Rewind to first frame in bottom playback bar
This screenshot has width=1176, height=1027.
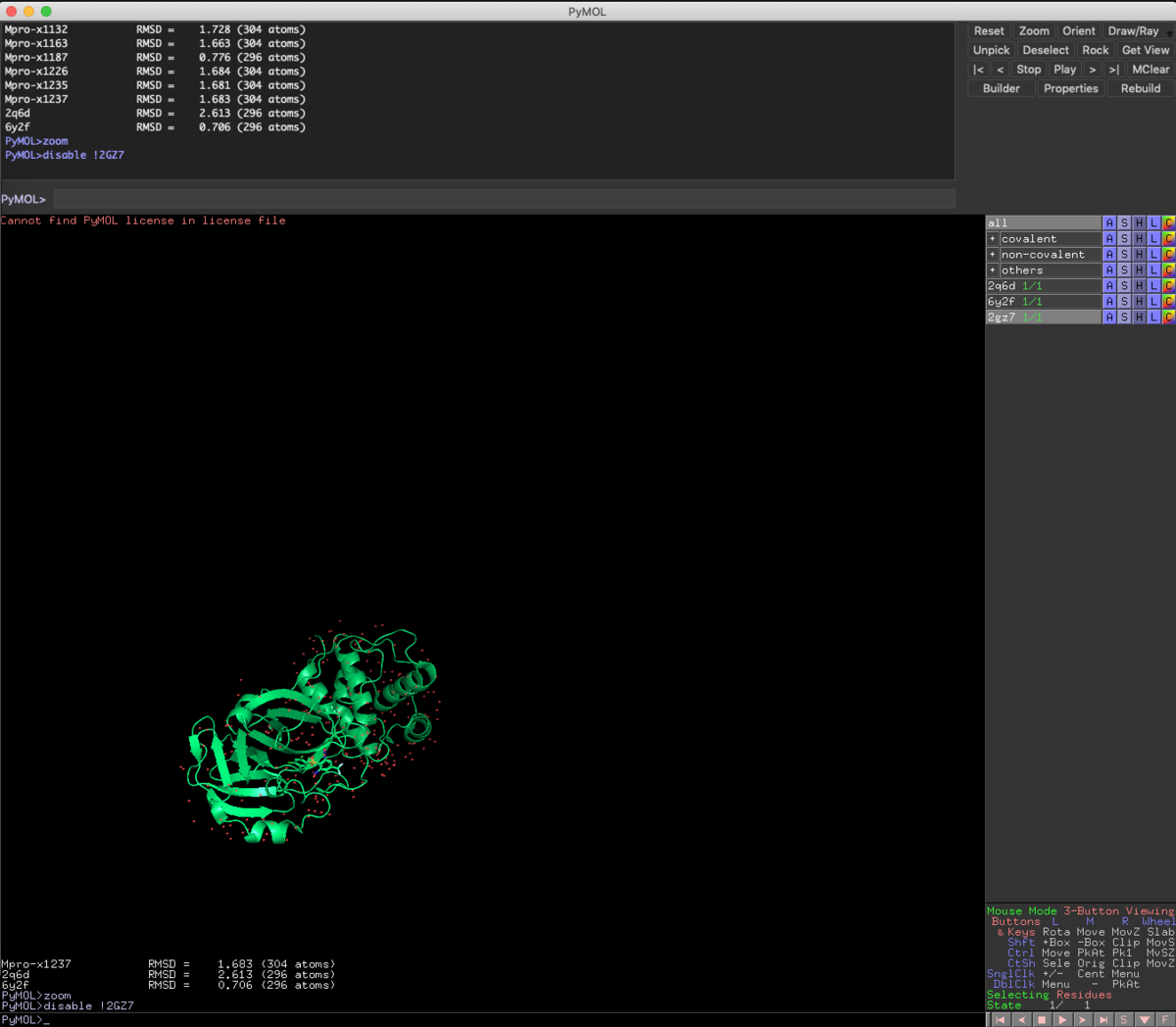coord(1001,1020)
